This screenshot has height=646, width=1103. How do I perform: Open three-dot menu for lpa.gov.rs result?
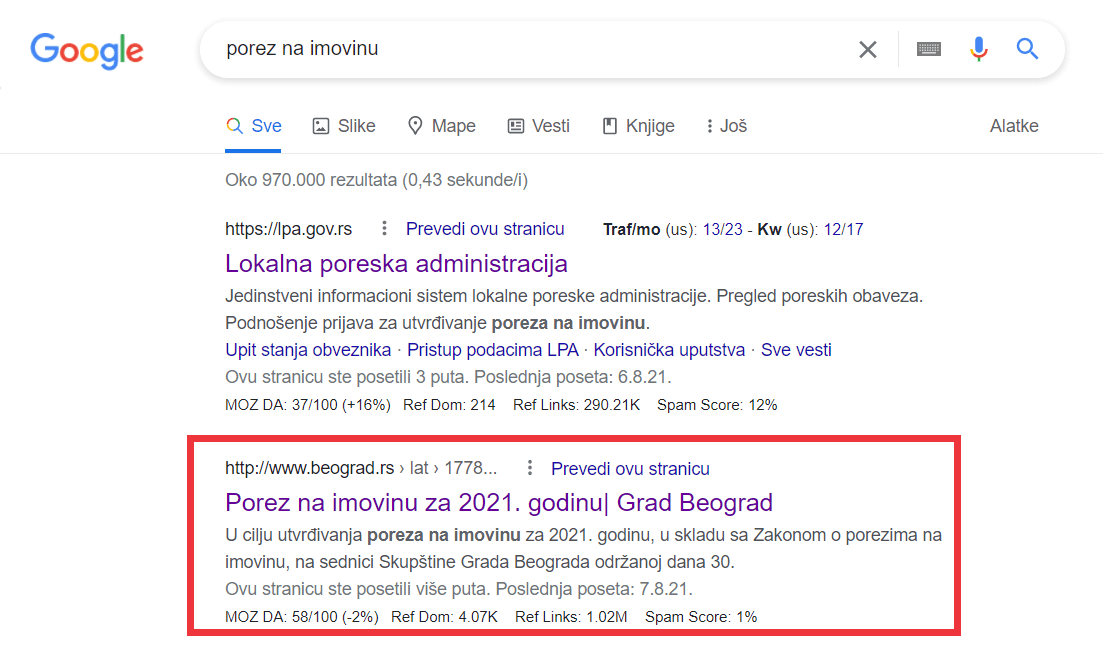(x=384, y=229)
